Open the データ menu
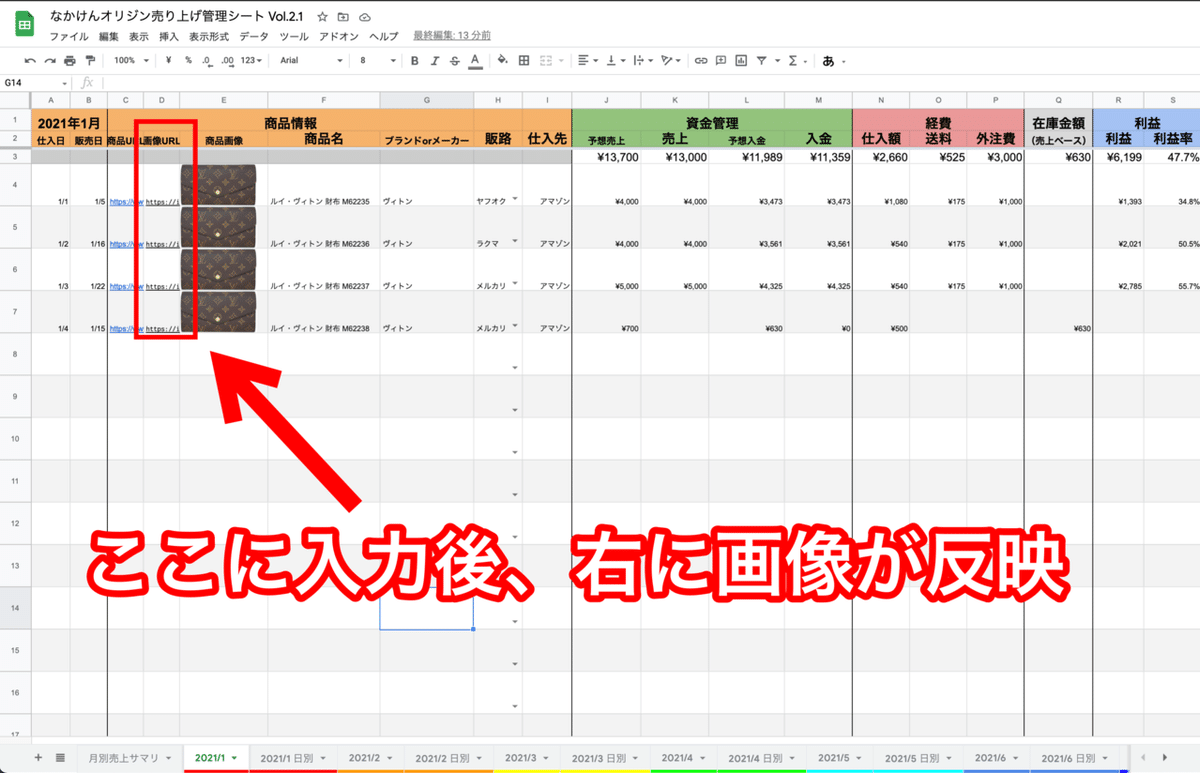The width and height of the screenshot is (1200, 773). coord(254,36)
